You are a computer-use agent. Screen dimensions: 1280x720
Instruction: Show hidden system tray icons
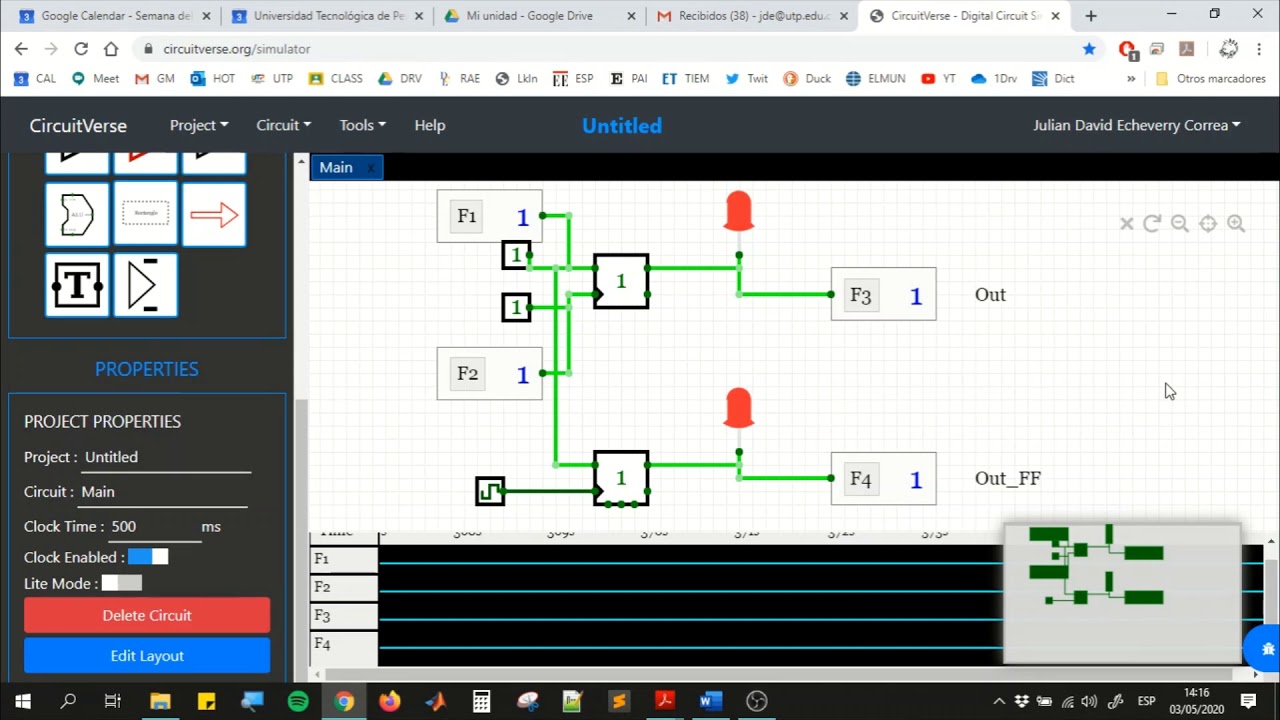(x=998, y=701)
